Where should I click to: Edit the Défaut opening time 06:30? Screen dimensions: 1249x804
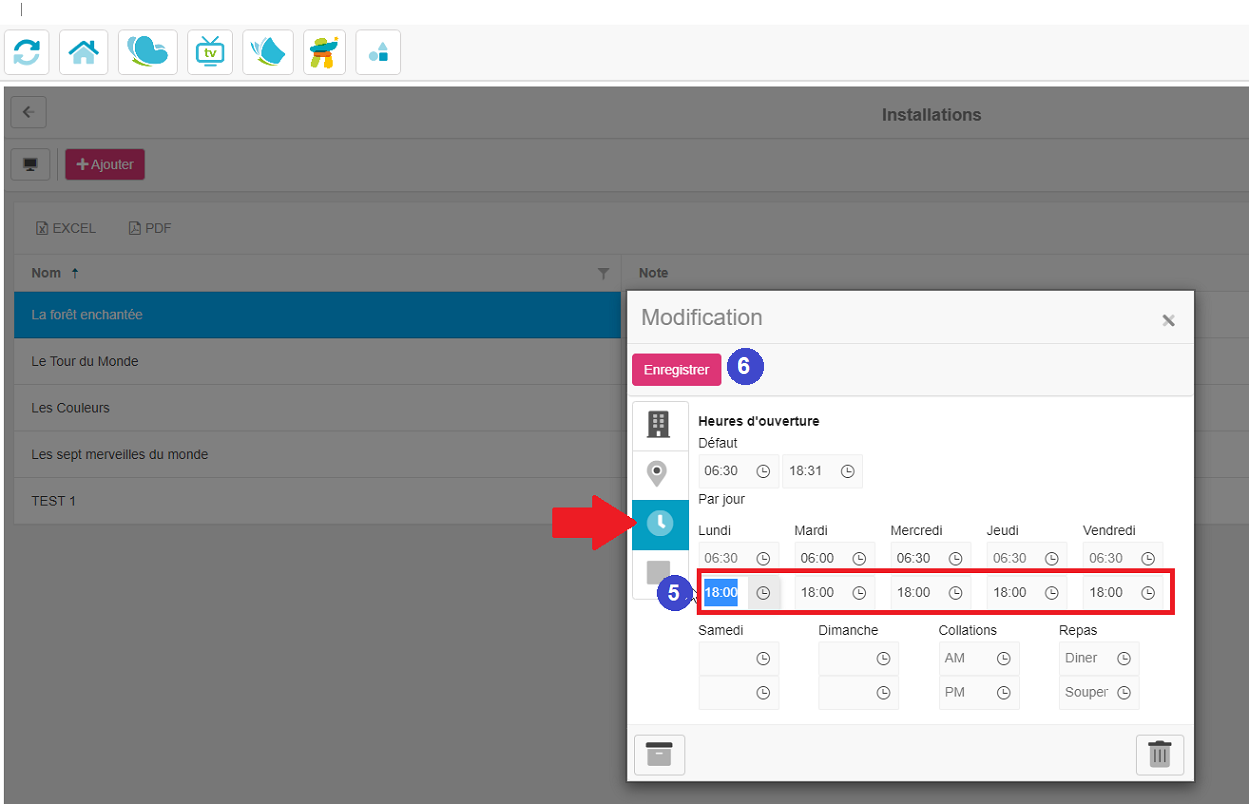[x=724, y=471]
